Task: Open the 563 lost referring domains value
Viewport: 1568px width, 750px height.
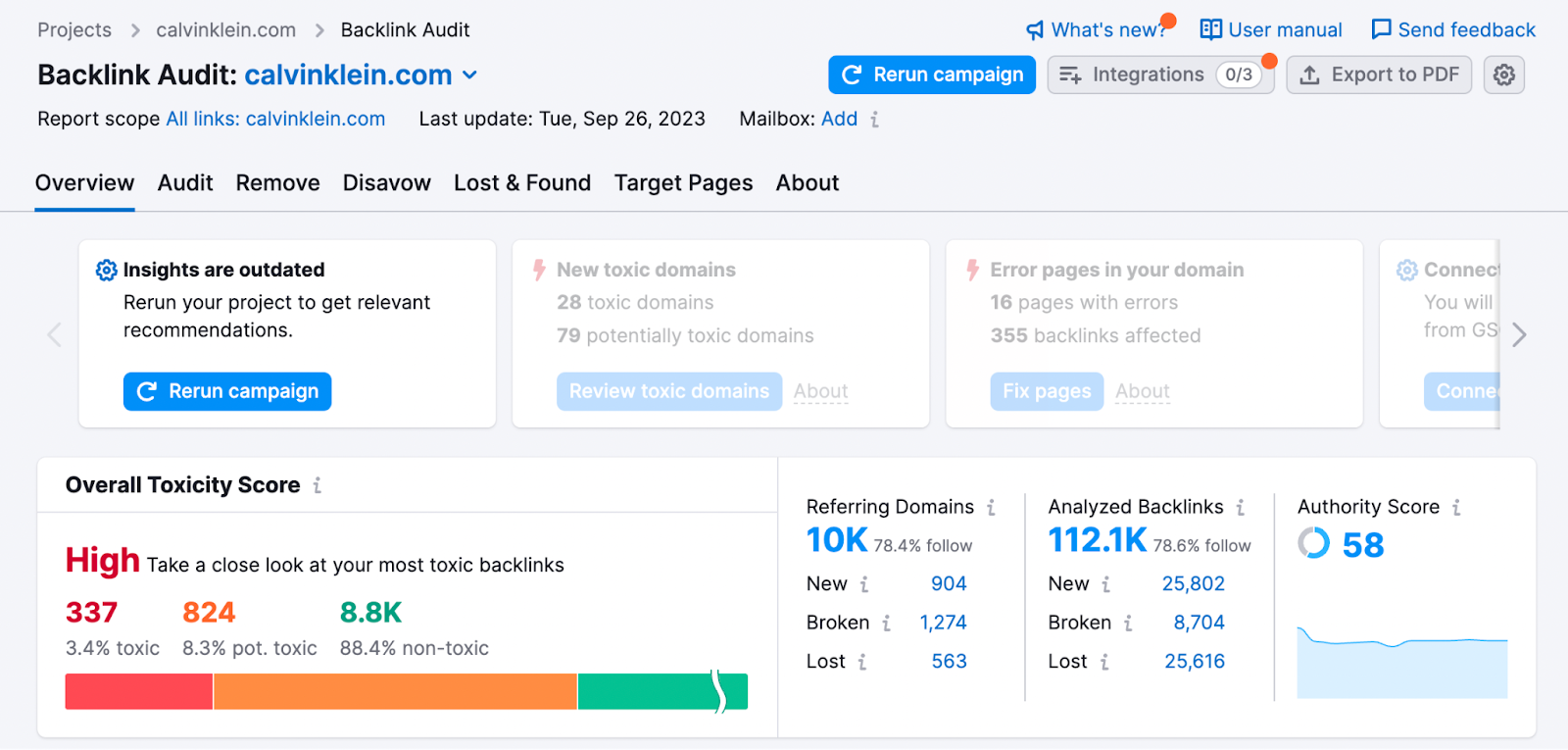Action: (949, 663)
